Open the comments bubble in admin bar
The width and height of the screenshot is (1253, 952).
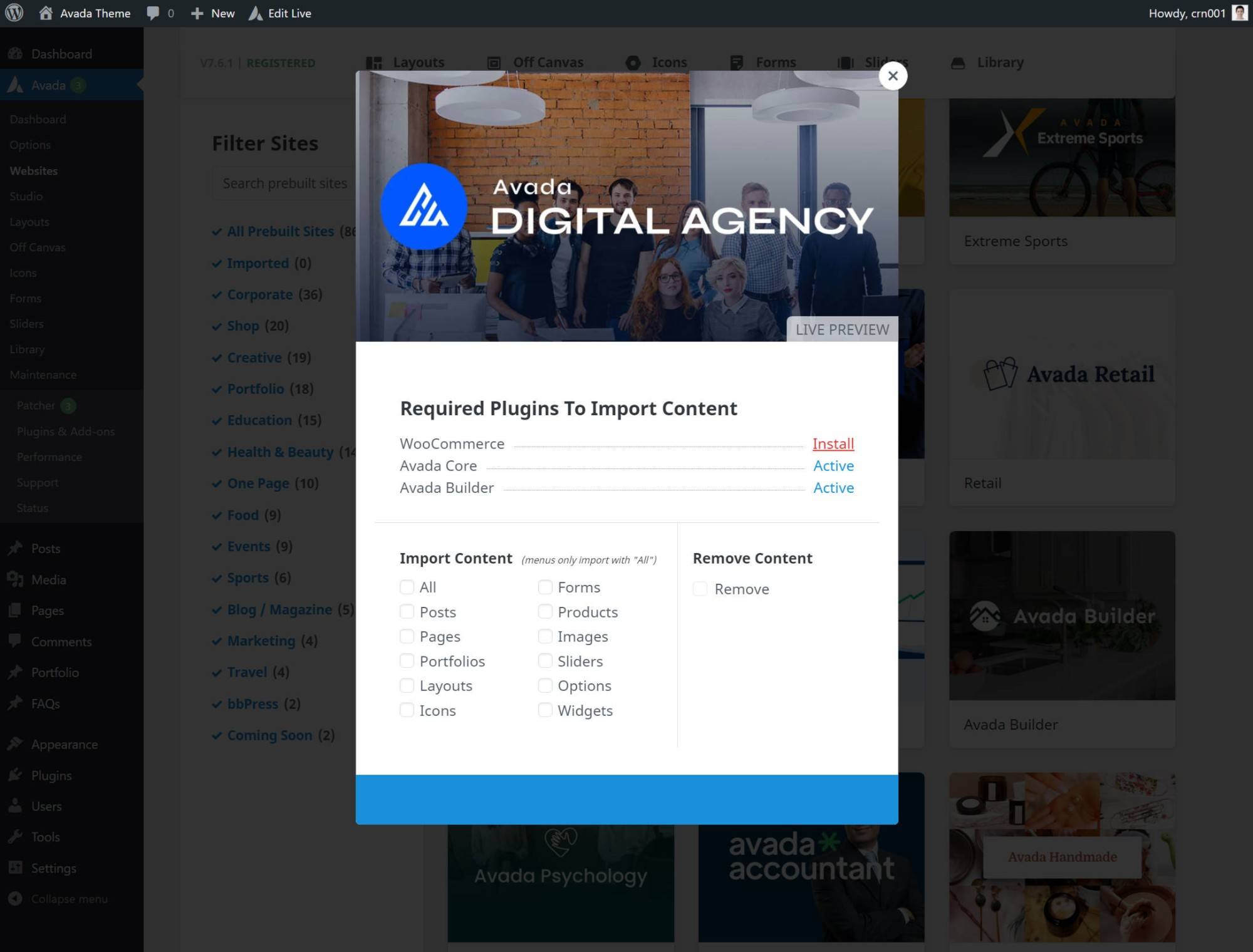pyautogui.click(x=152, y=13)
